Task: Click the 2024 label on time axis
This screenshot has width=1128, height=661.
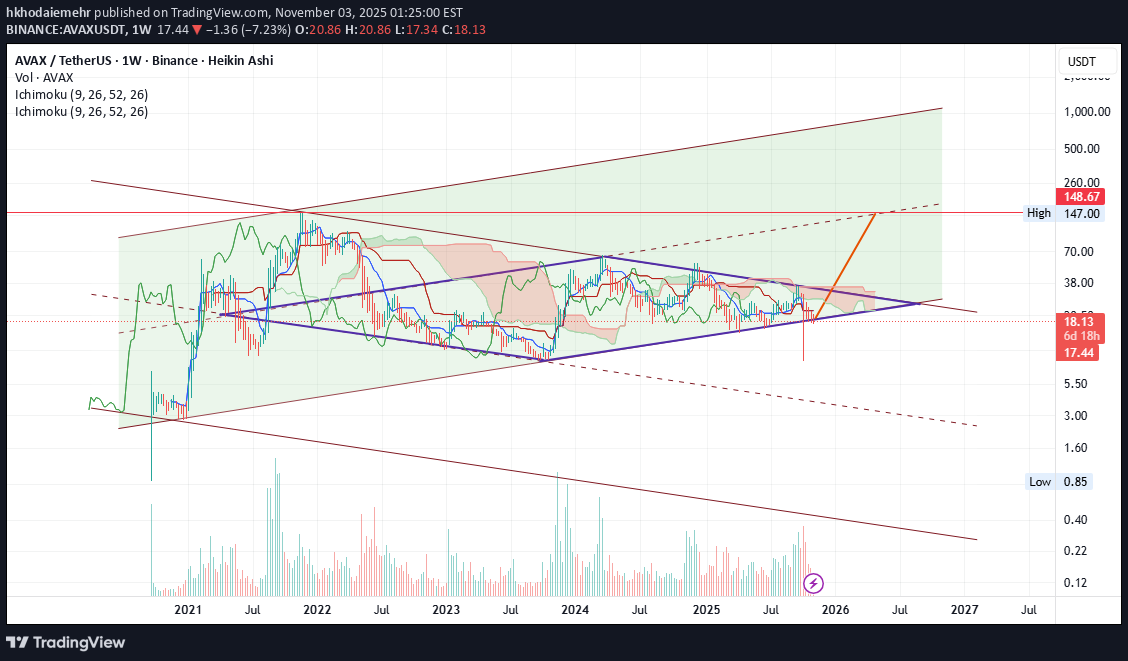Action: coord(574,608)
